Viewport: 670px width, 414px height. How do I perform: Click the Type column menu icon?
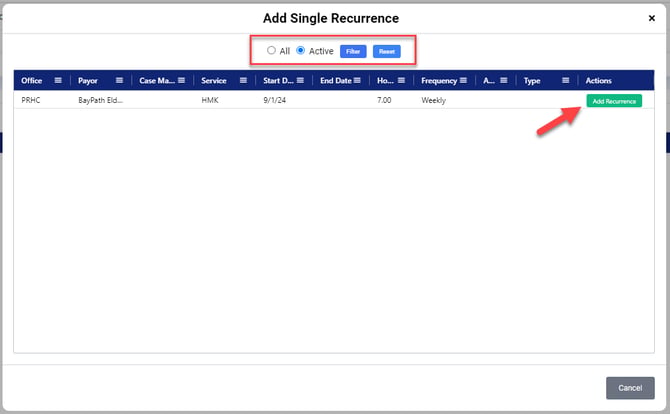tap(565, 81)
